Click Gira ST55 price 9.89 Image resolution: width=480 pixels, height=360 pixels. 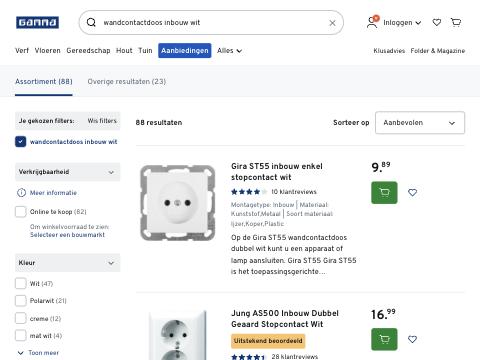click(381, 167)
